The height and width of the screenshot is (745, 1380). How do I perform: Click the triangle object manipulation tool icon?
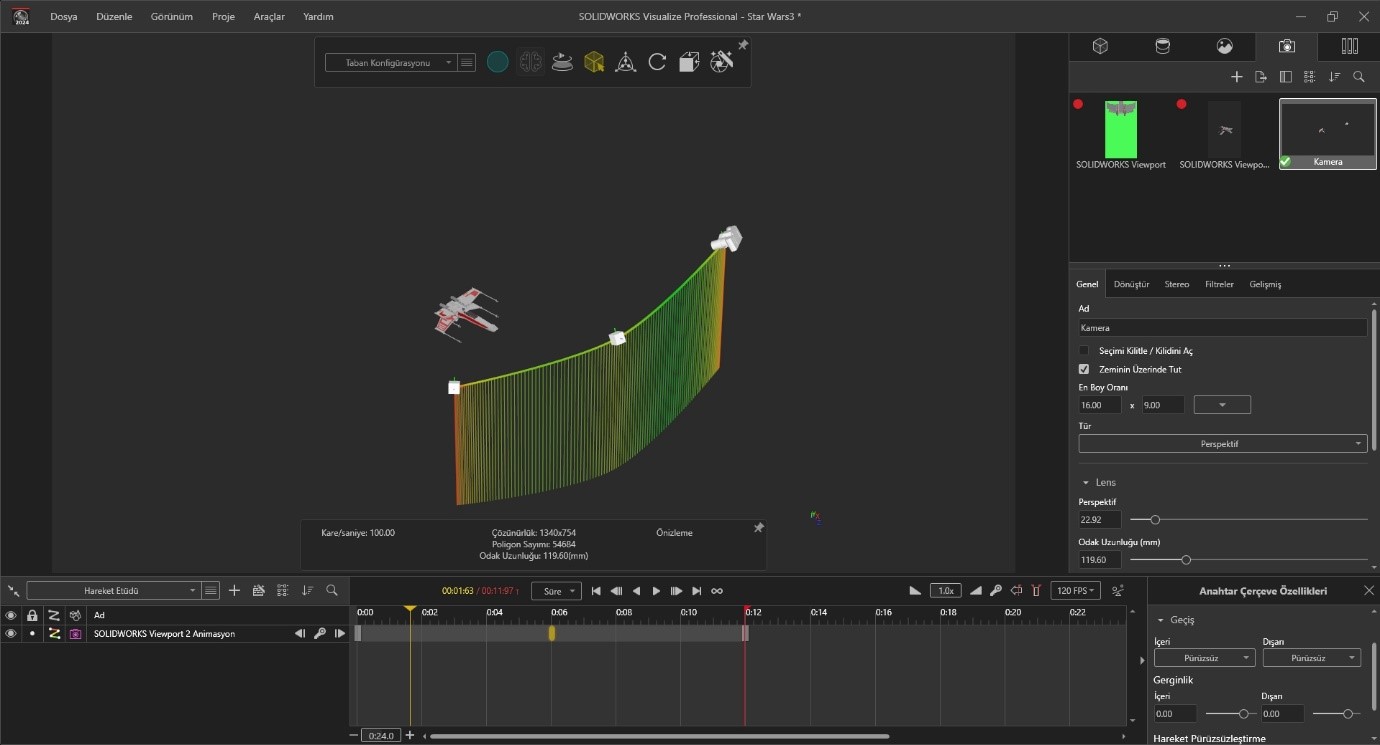click(626, 62)
